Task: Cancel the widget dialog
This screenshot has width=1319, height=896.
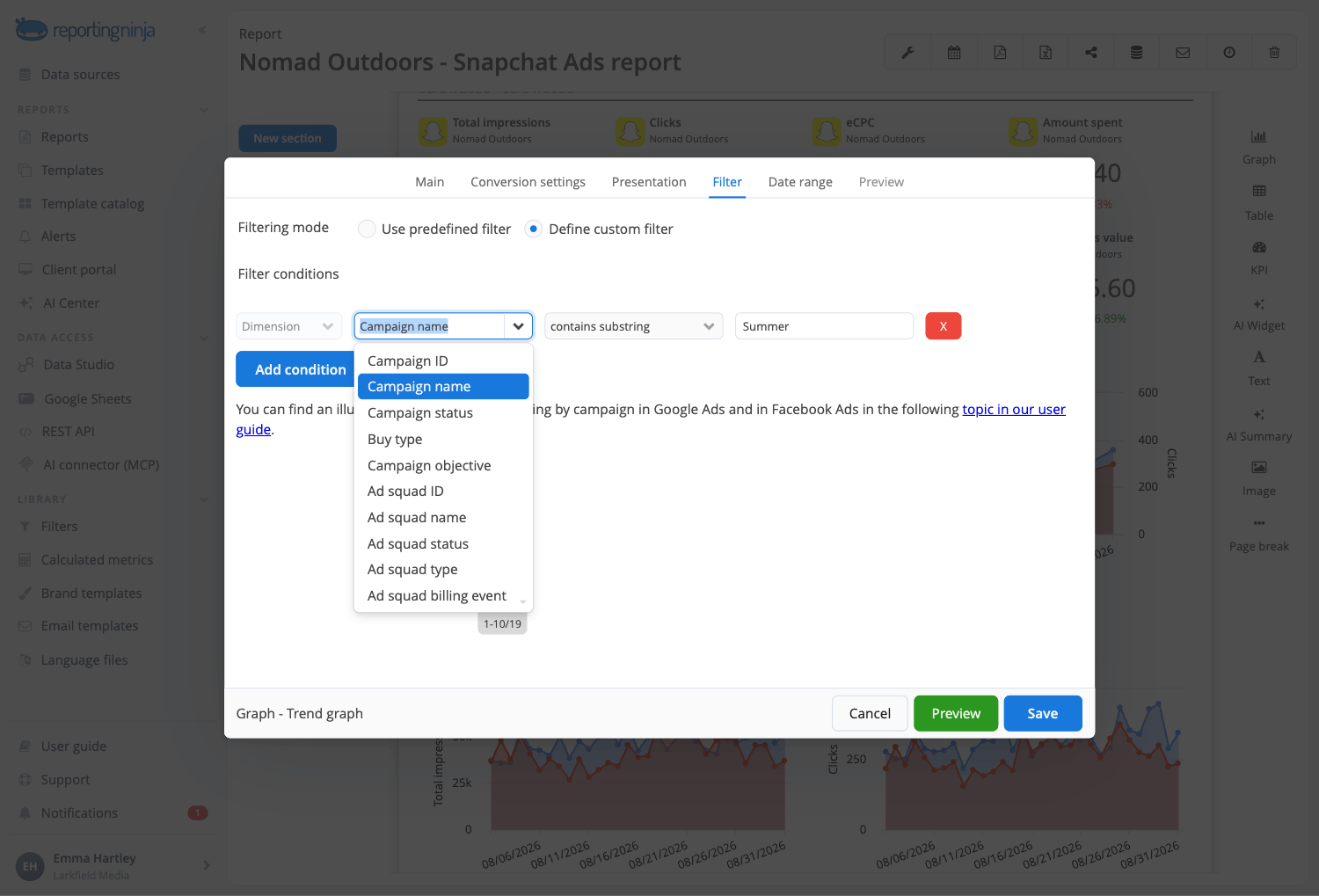Action: coord(870,714)
